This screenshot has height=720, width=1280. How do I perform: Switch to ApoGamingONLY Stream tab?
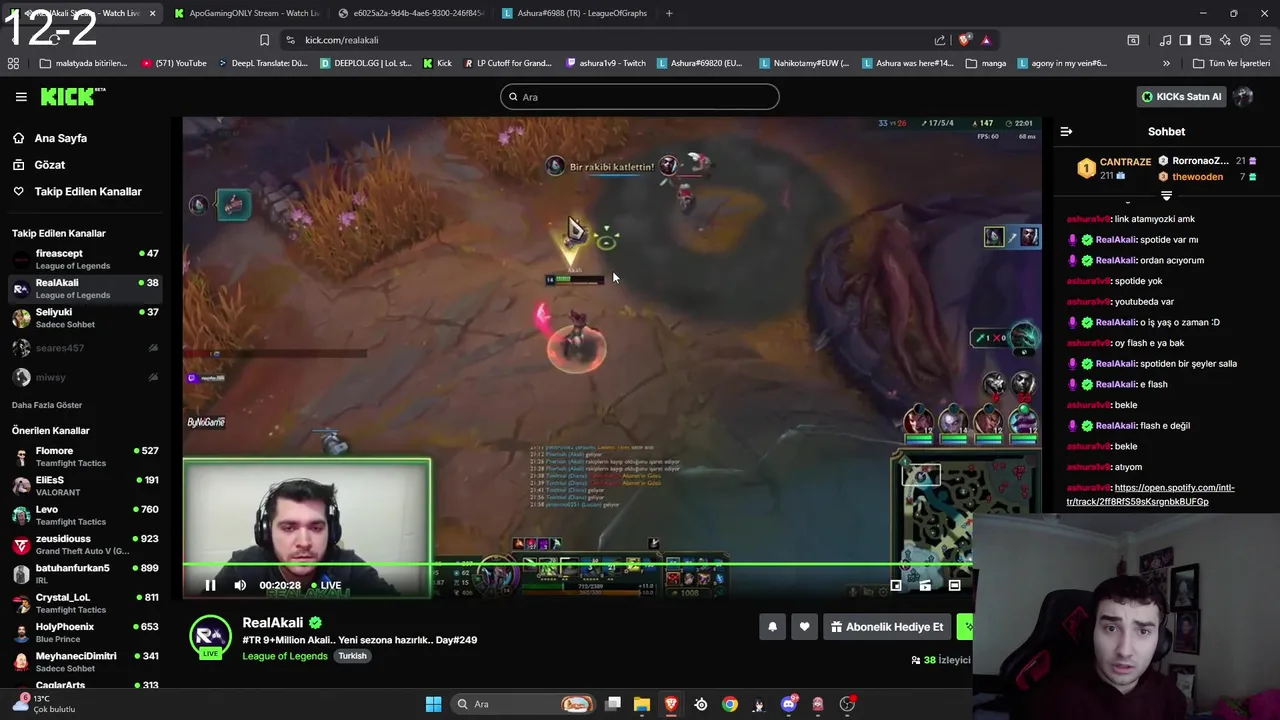247,13
